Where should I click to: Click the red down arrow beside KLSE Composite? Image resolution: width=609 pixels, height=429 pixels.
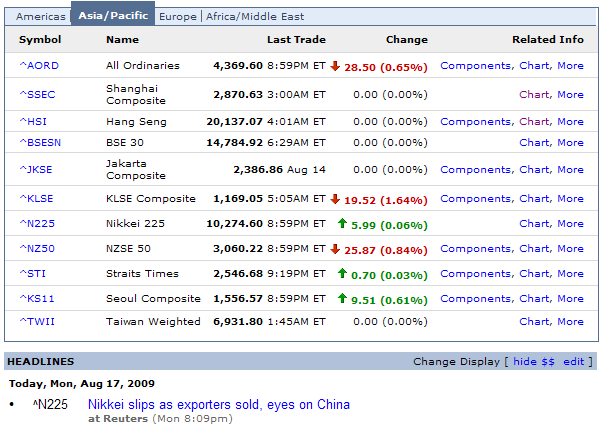click(x=335, y=199)
